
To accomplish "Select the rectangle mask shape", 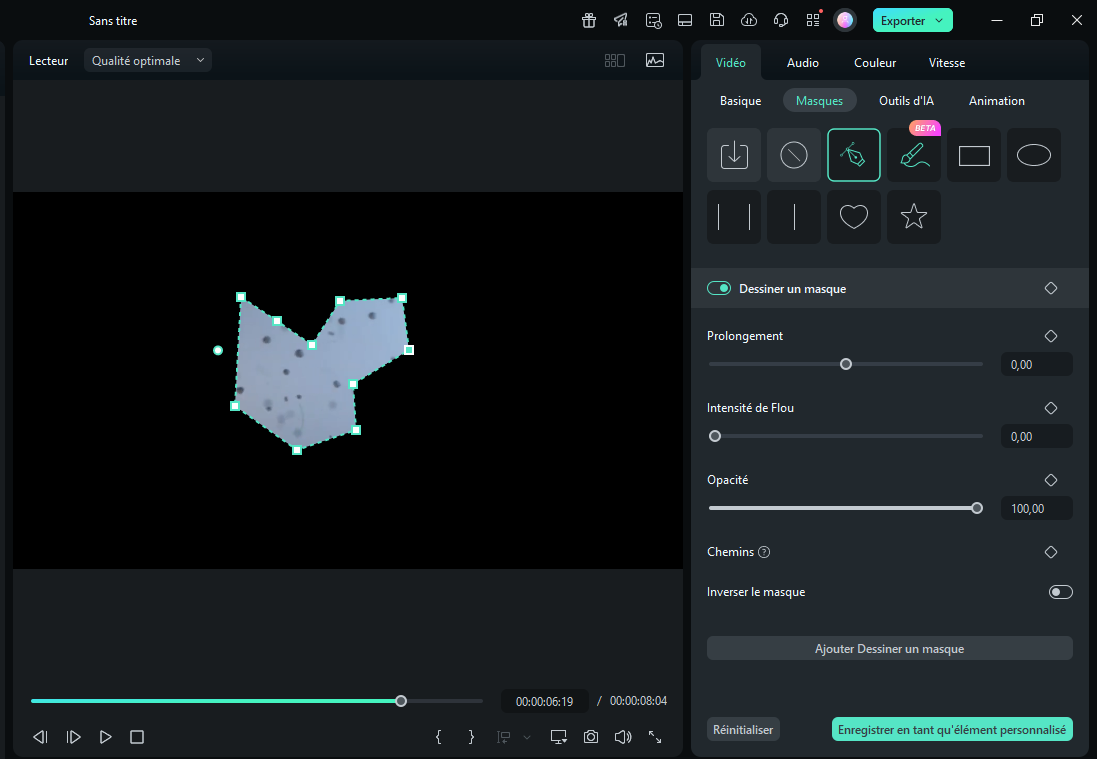I will click(974, 155).
